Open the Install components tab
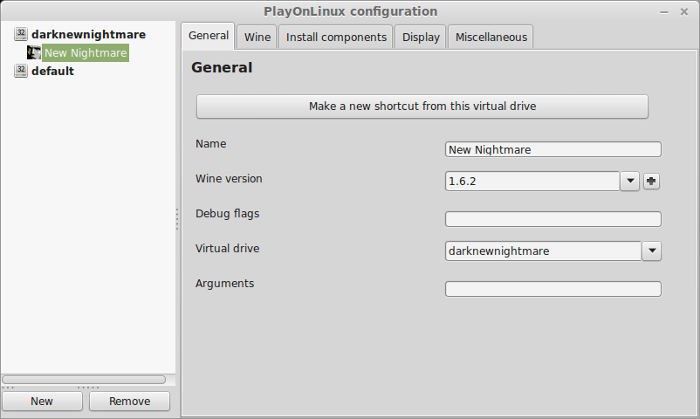Viewport: 700px width, 419px height. point(336,37)
